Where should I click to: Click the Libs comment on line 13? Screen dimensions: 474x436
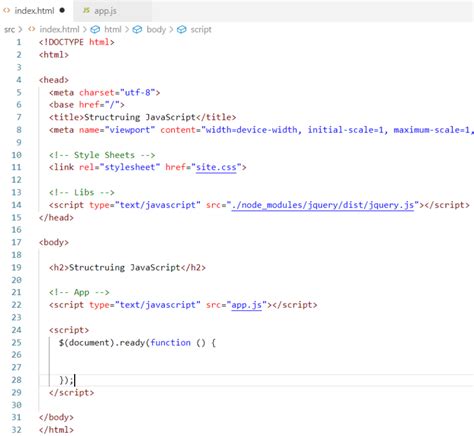pos(82,192)
